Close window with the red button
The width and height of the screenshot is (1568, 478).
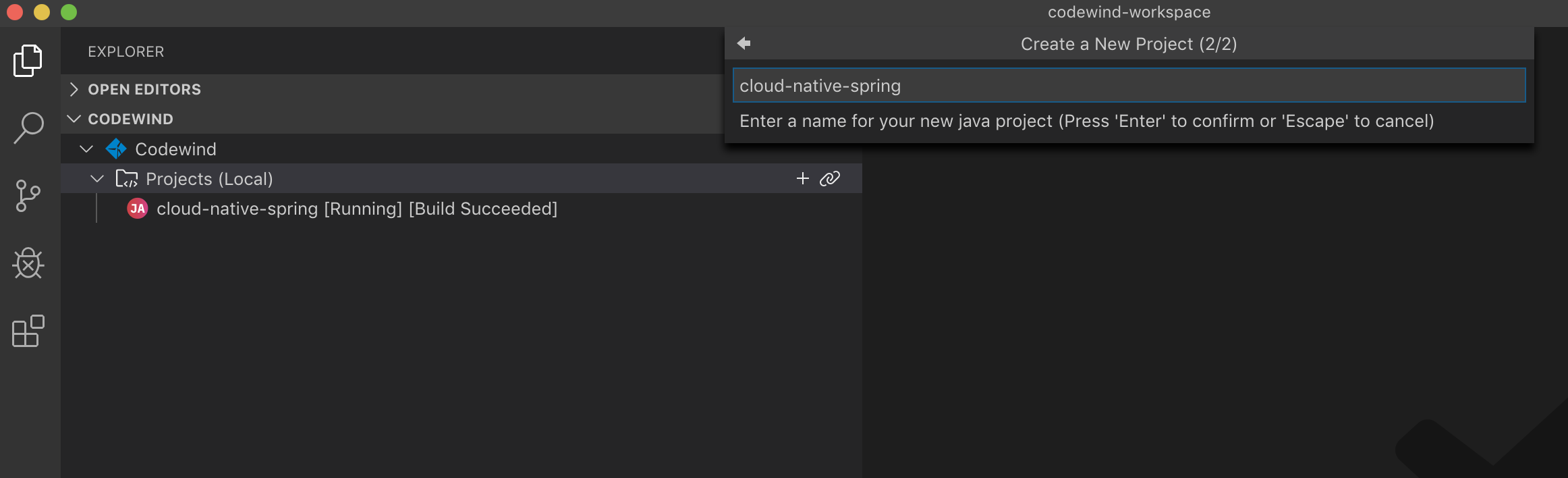click(x=15, y=12)
